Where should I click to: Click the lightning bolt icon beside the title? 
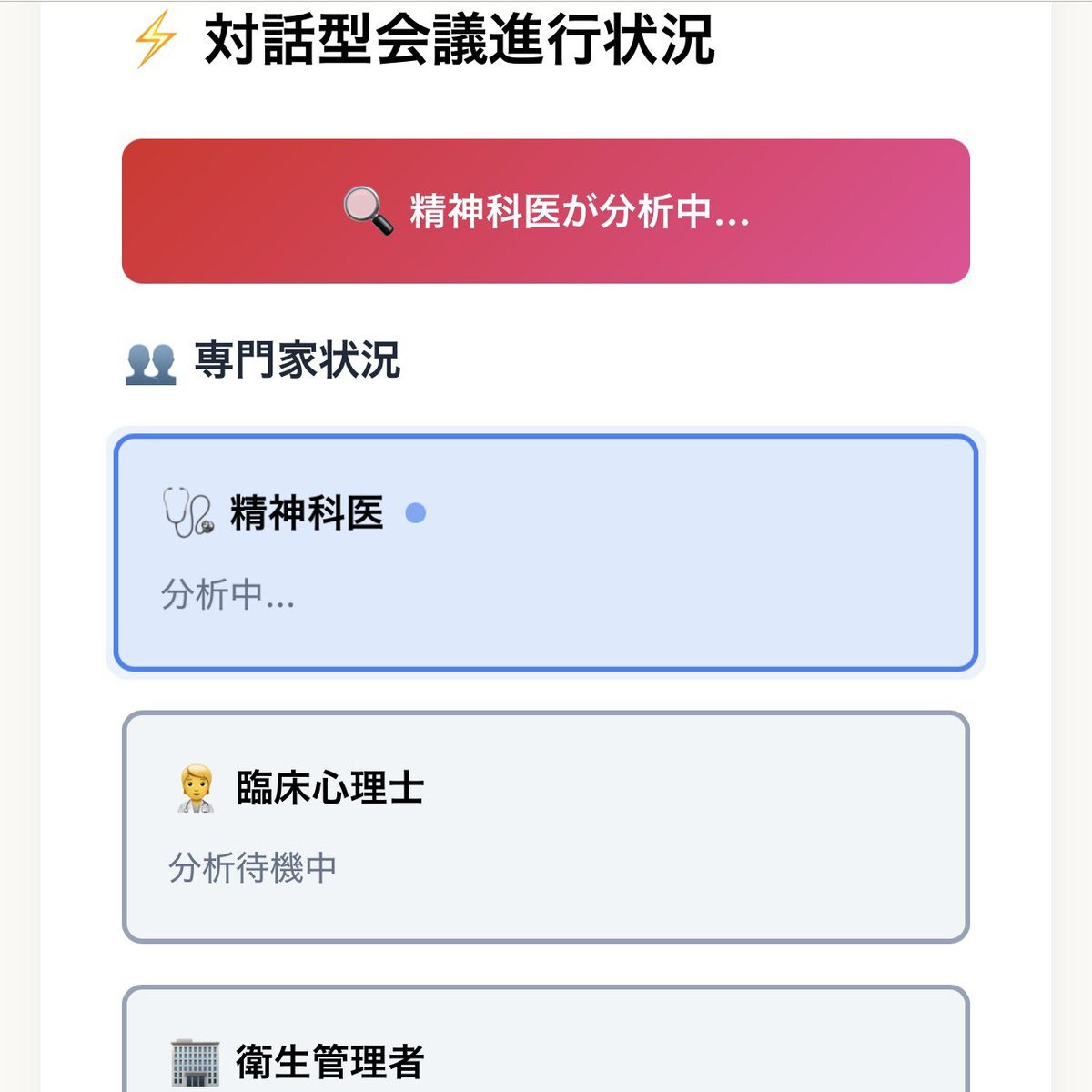point(154,40)
